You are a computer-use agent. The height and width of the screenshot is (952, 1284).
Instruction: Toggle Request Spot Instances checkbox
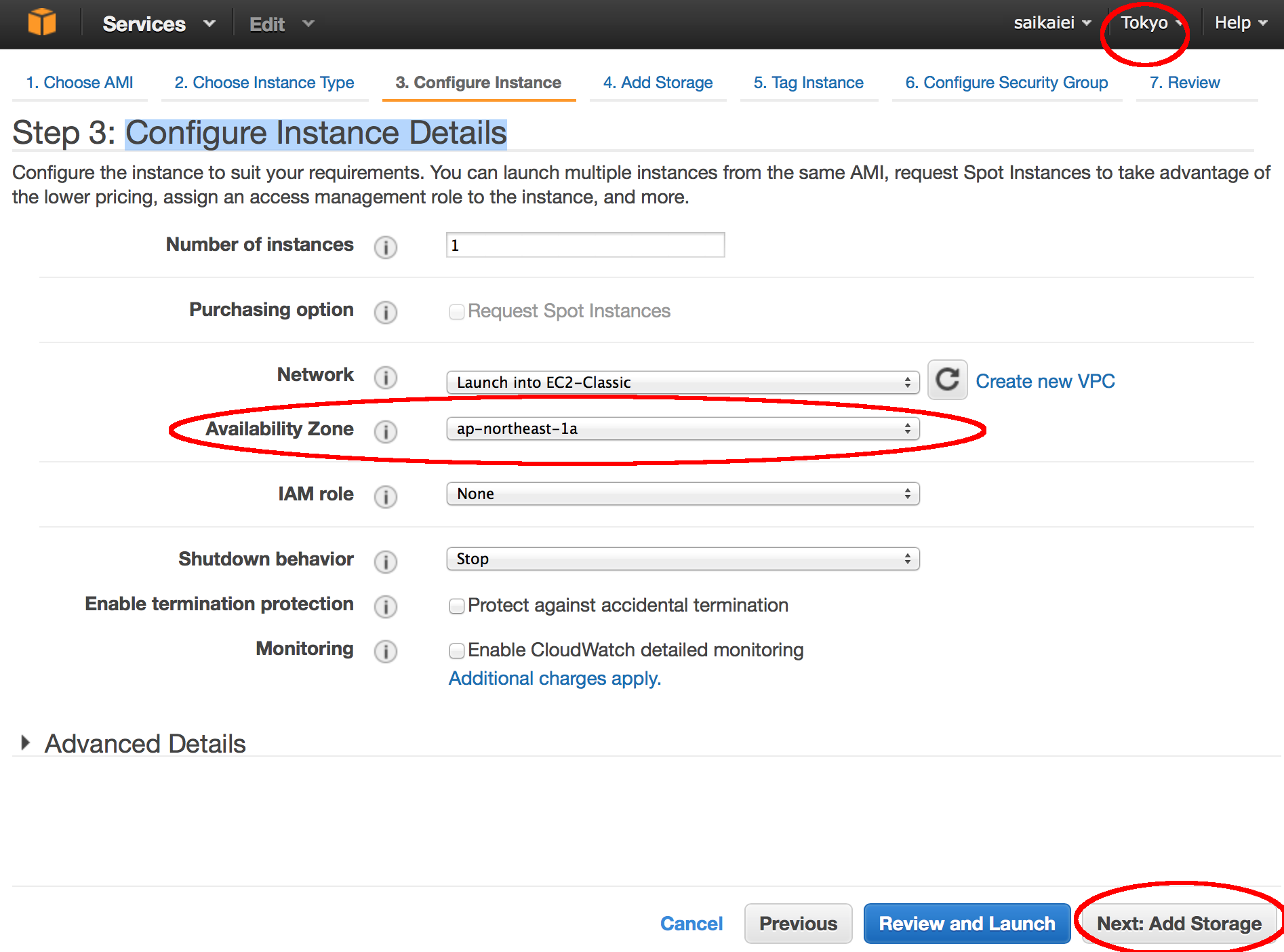coord(457,311)
